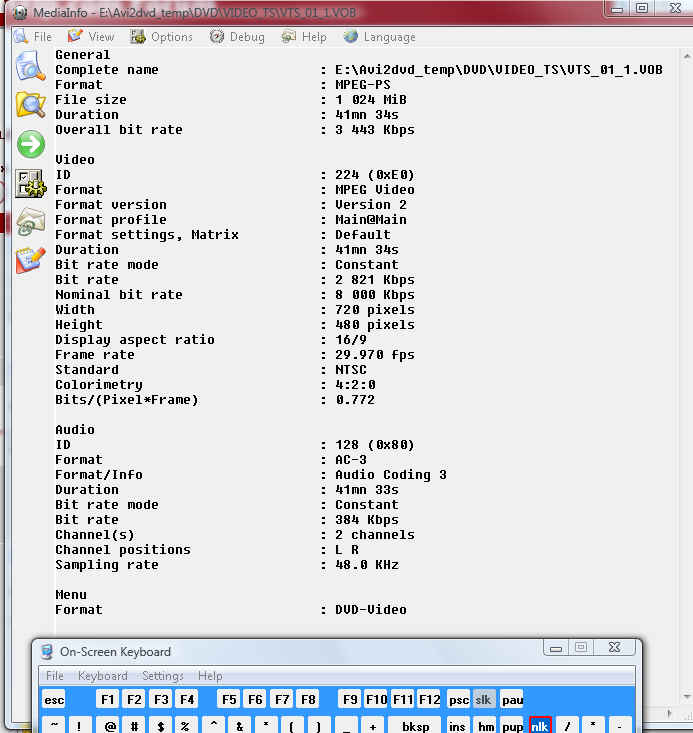693x733 pixels.
Task: Click the F6 key
Action: coord(255,699)
